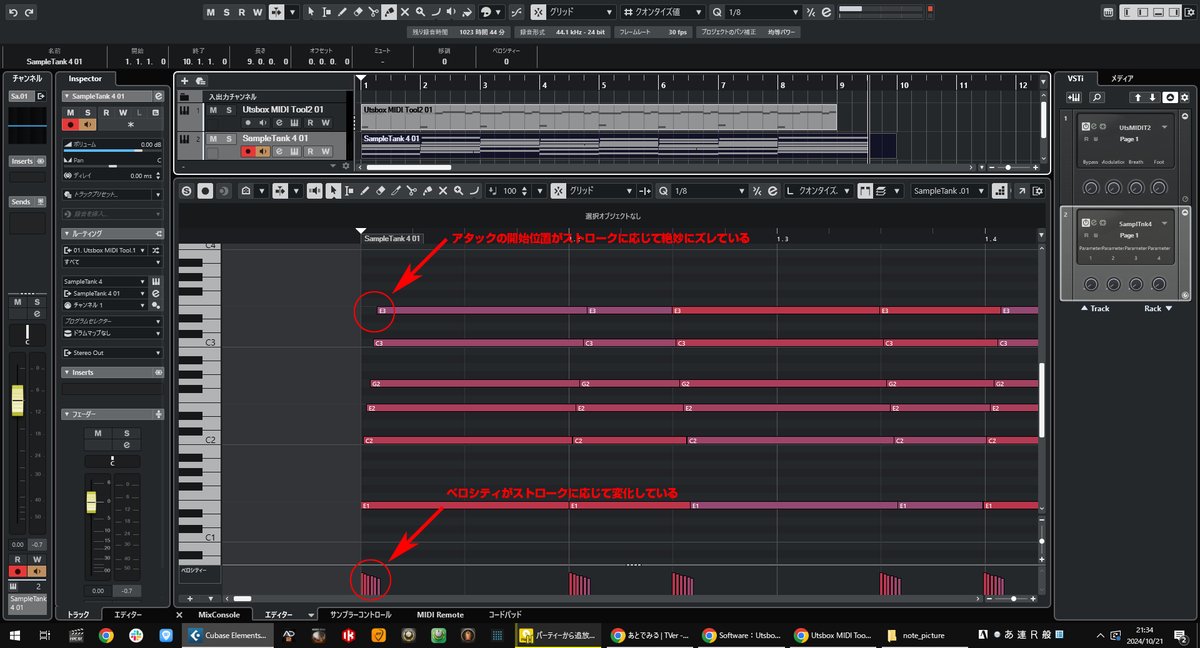Open the コードパッド tab

pos(505,615)
